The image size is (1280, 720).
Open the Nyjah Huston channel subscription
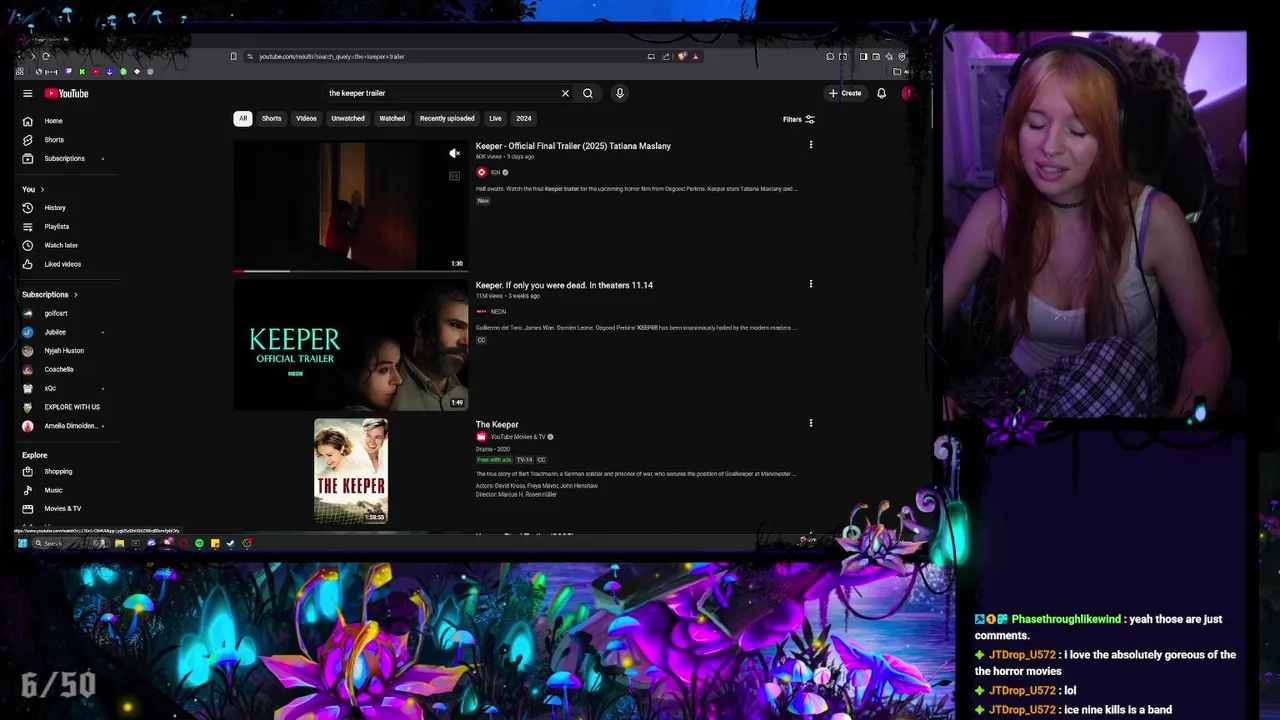tap(62, 351)
